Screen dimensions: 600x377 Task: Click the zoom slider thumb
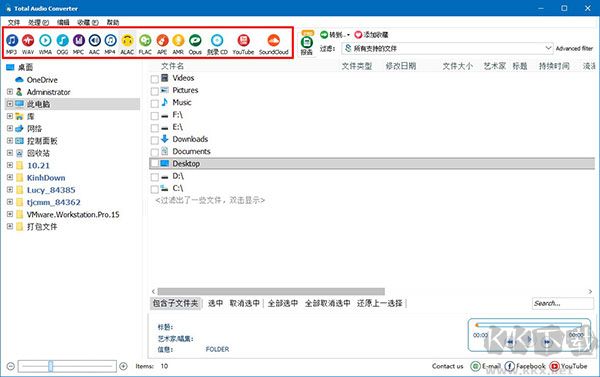(51, 366)
